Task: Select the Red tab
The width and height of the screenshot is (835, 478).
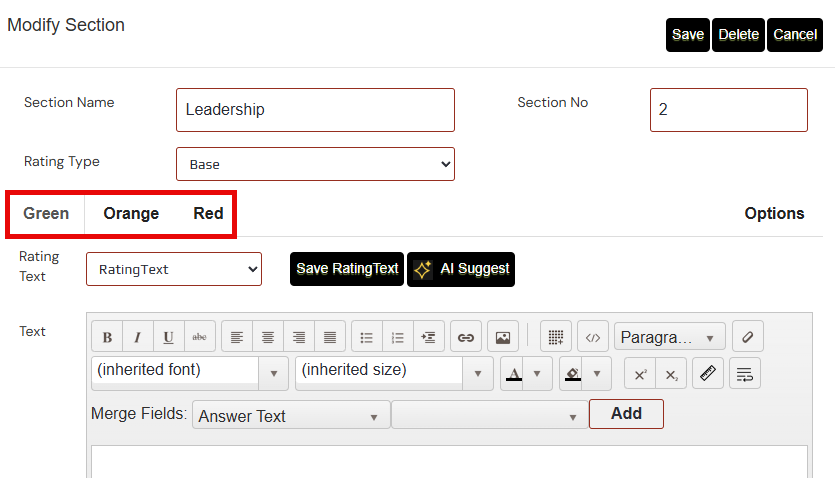Action: (208, 213)
